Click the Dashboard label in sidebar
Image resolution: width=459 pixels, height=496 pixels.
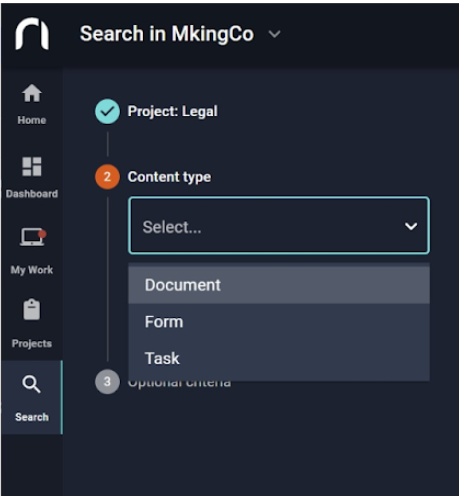coord(32,194)
